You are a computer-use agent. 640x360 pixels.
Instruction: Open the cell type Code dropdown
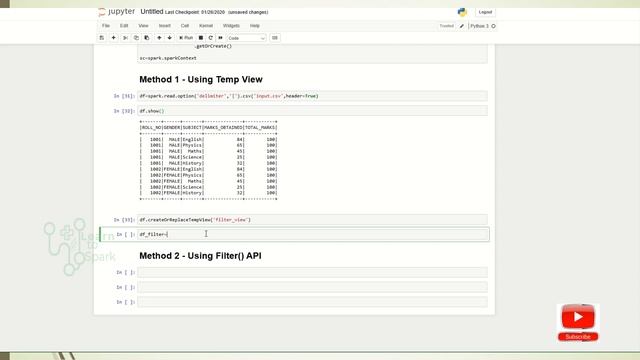(x=247, y=38)
